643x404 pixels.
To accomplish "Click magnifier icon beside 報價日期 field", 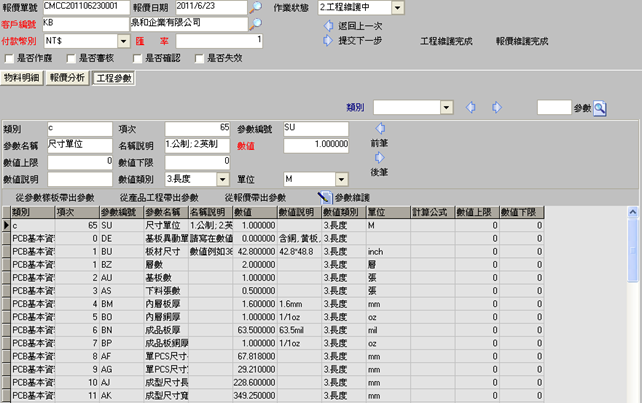I will tap(256, 7).
